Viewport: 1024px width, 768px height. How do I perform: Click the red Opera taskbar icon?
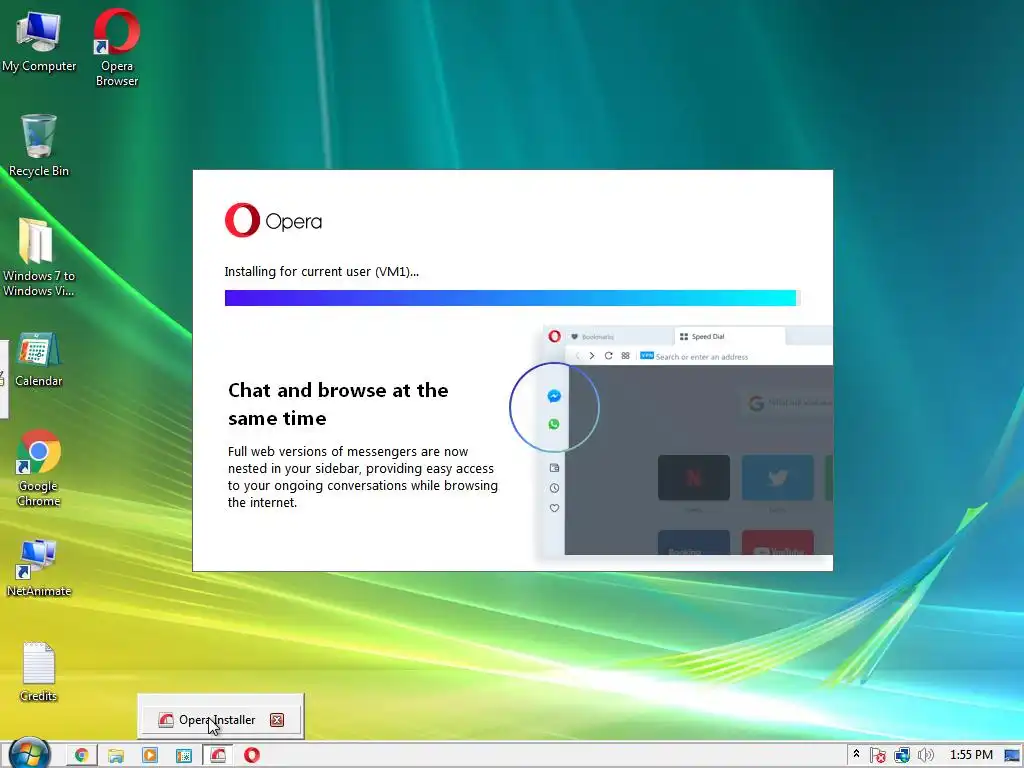pyautogui.click(x=252, y=755)
